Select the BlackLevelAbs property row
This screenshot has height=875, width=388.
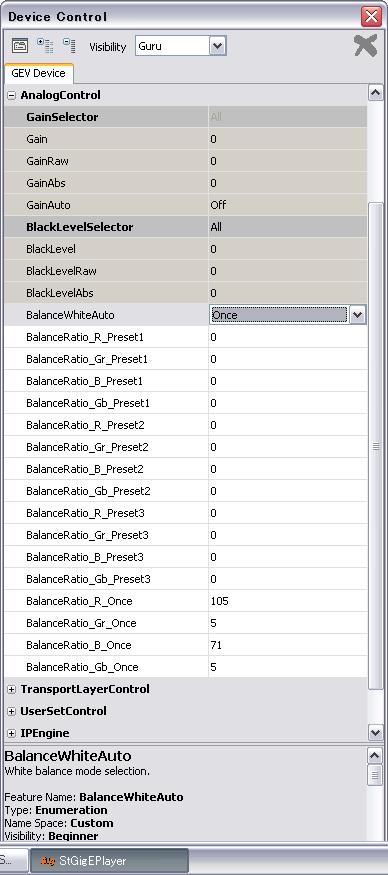click(x=185, y=293)
